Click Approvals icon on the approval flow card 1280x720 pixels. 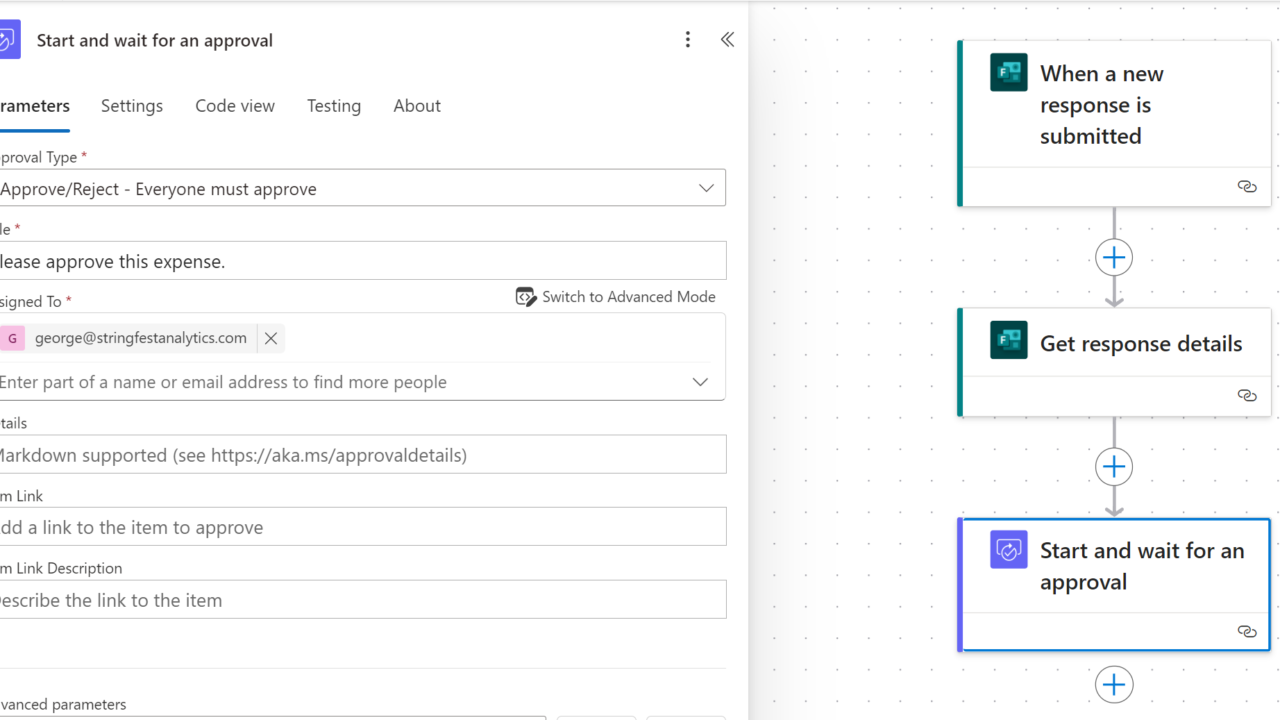[x=1008, y=550]
